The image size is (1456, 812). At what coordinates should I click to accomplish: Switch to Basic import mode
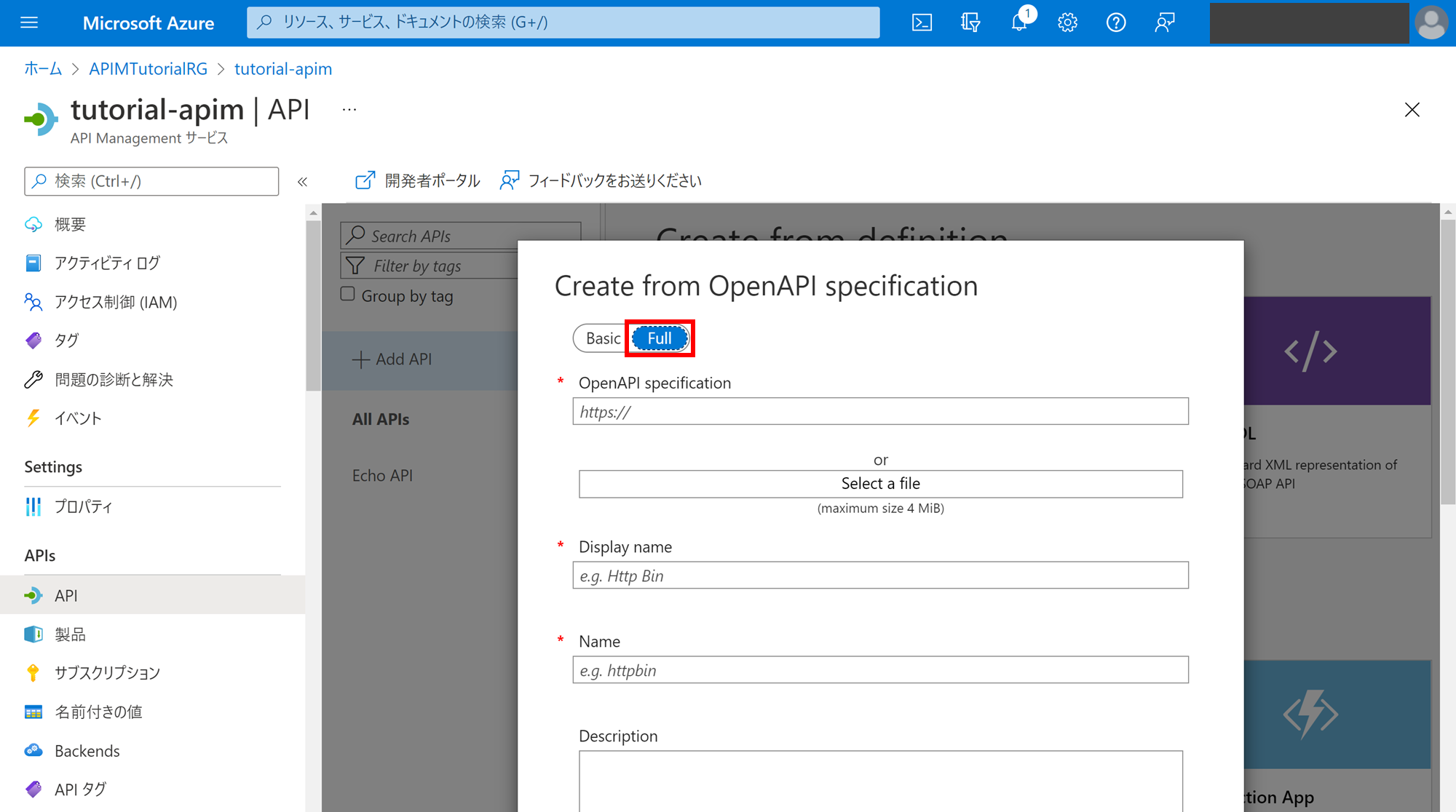603,338
